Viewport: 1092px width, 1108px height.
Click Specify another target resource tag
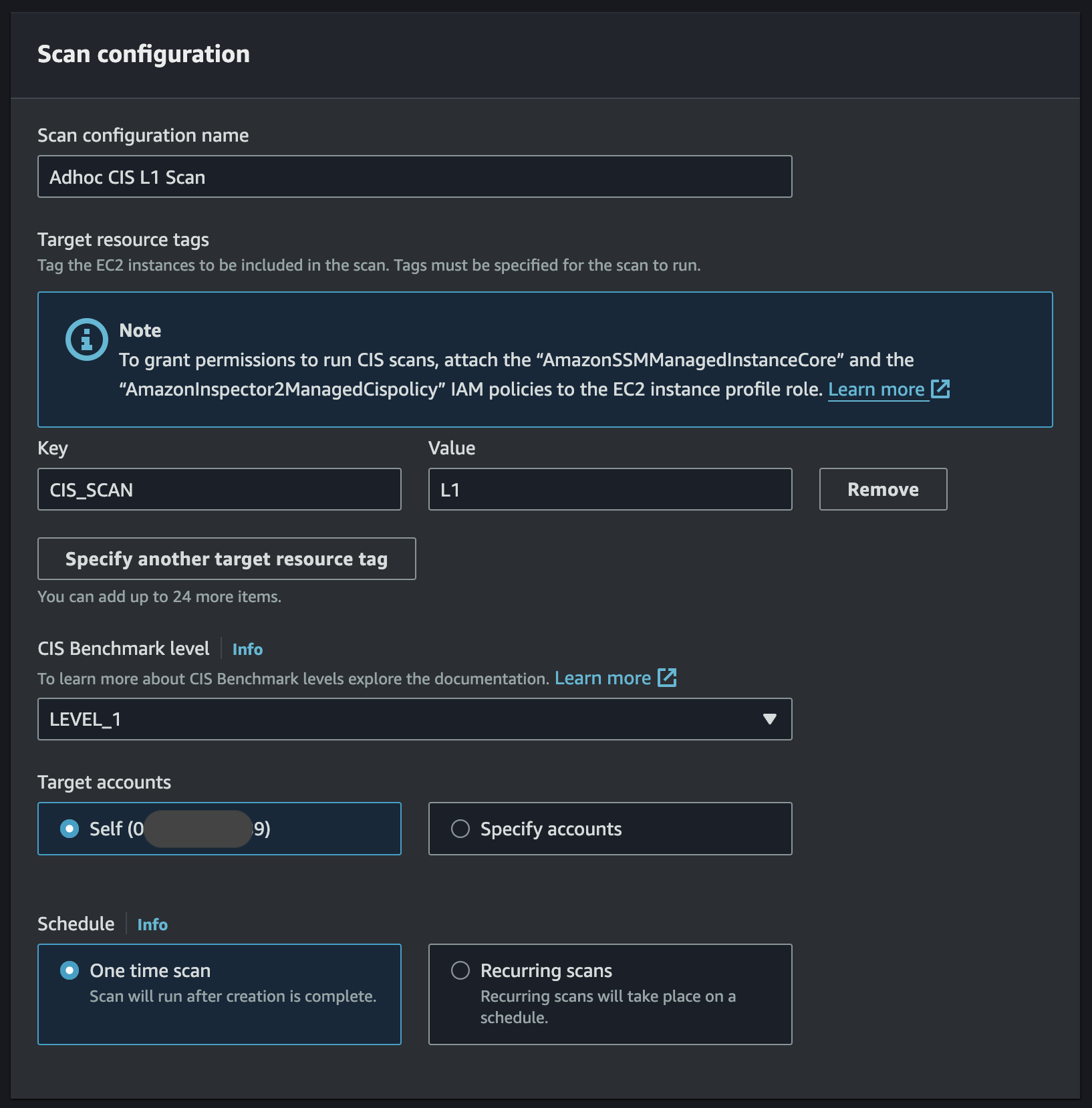(226, 559)
